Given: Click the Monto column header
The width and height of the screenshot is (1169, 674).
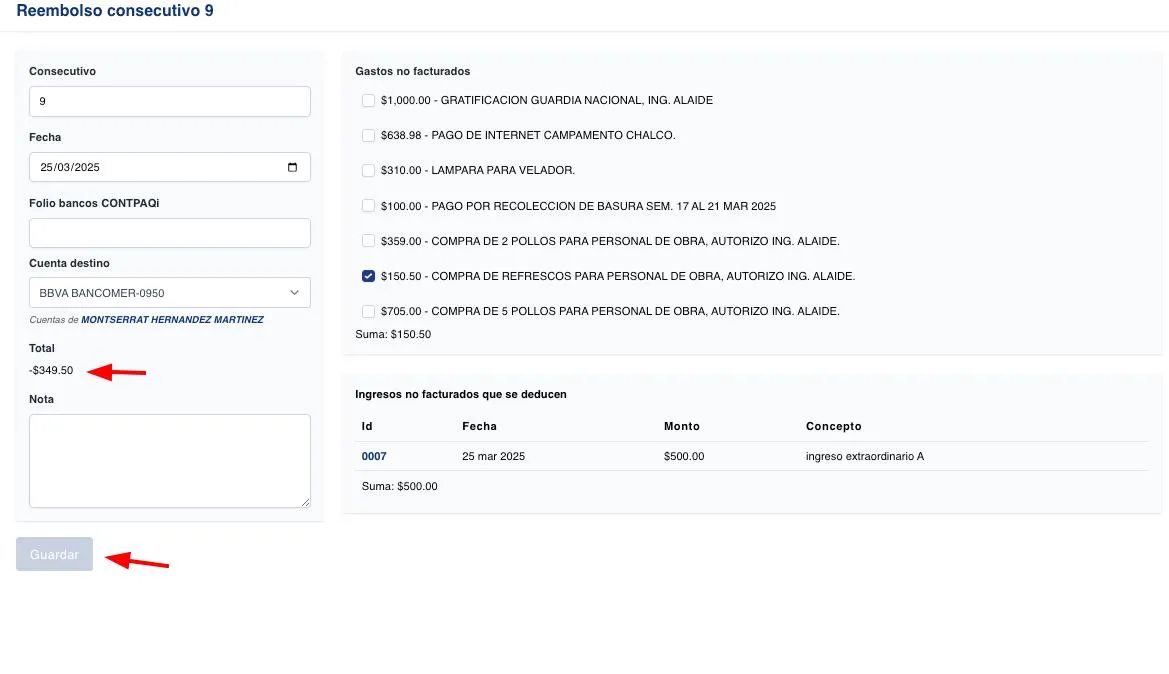Looking at the screenshot, I should pos(682,426).
